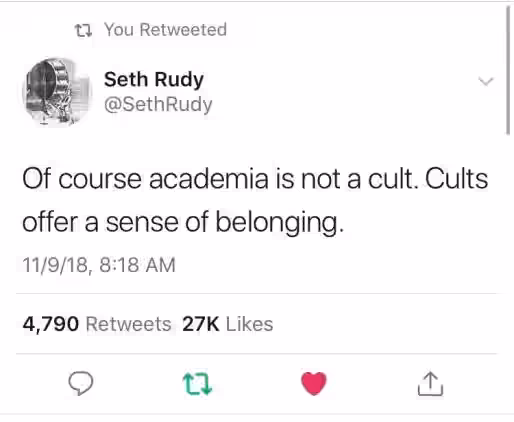Click the 8:18 AM time in the timestamp
514x422 pixels.
click(x=137, y=265)
